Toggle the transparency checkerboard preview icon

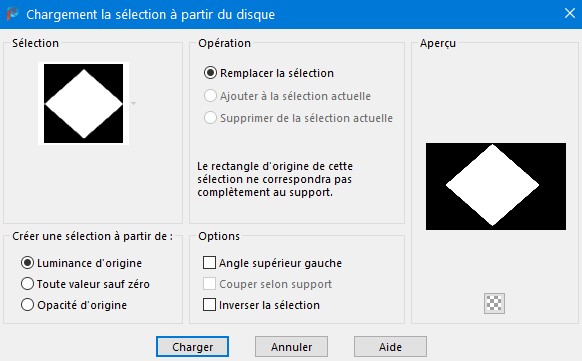click(x=494, y=303)
